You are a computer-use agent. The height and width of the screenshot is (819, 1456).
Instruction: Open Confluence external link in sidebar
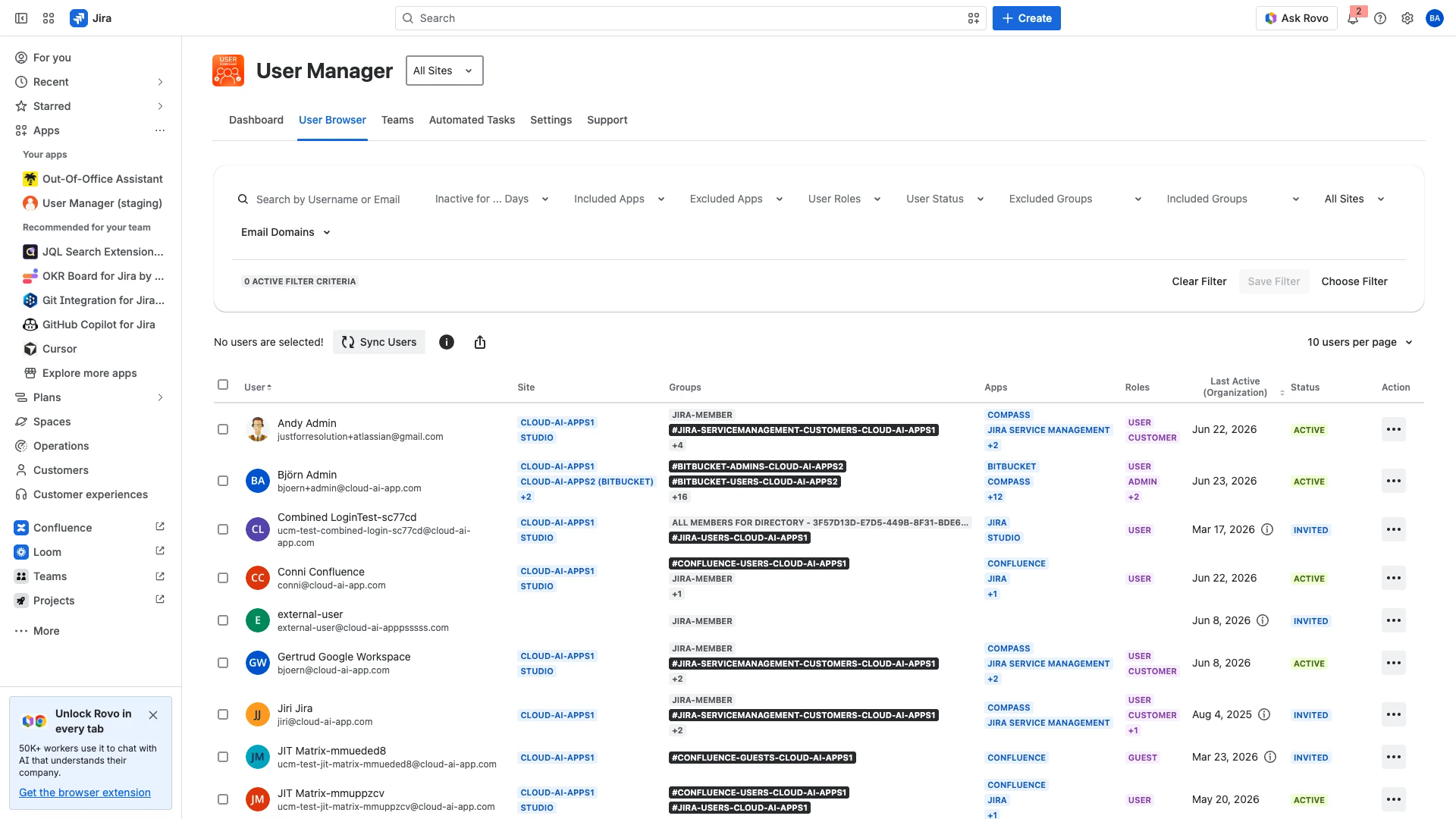coord(160,527)
